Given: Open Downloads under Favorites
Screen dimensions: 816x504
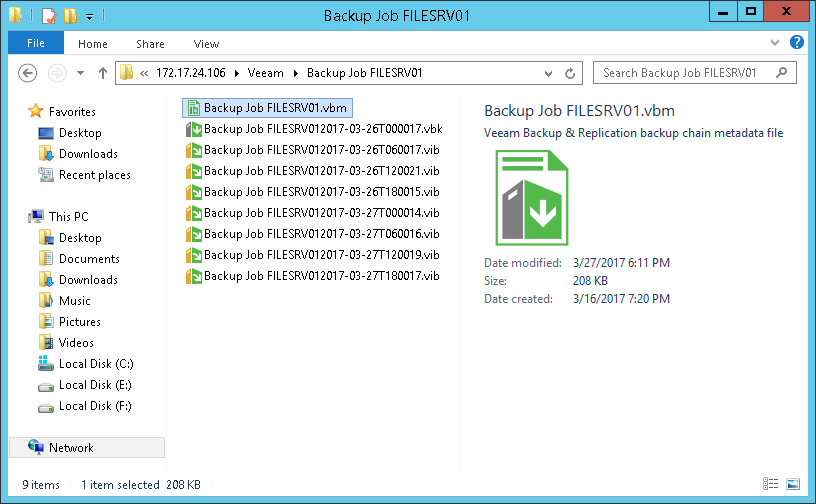Looking at the screenshot, I should 88,154.
